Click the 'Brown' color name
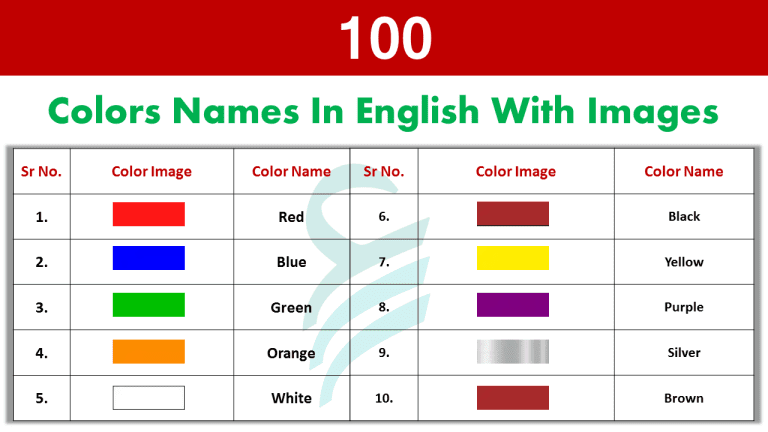Image resolution: width=768 pixels, height=432 pixels. pos(684,398)
